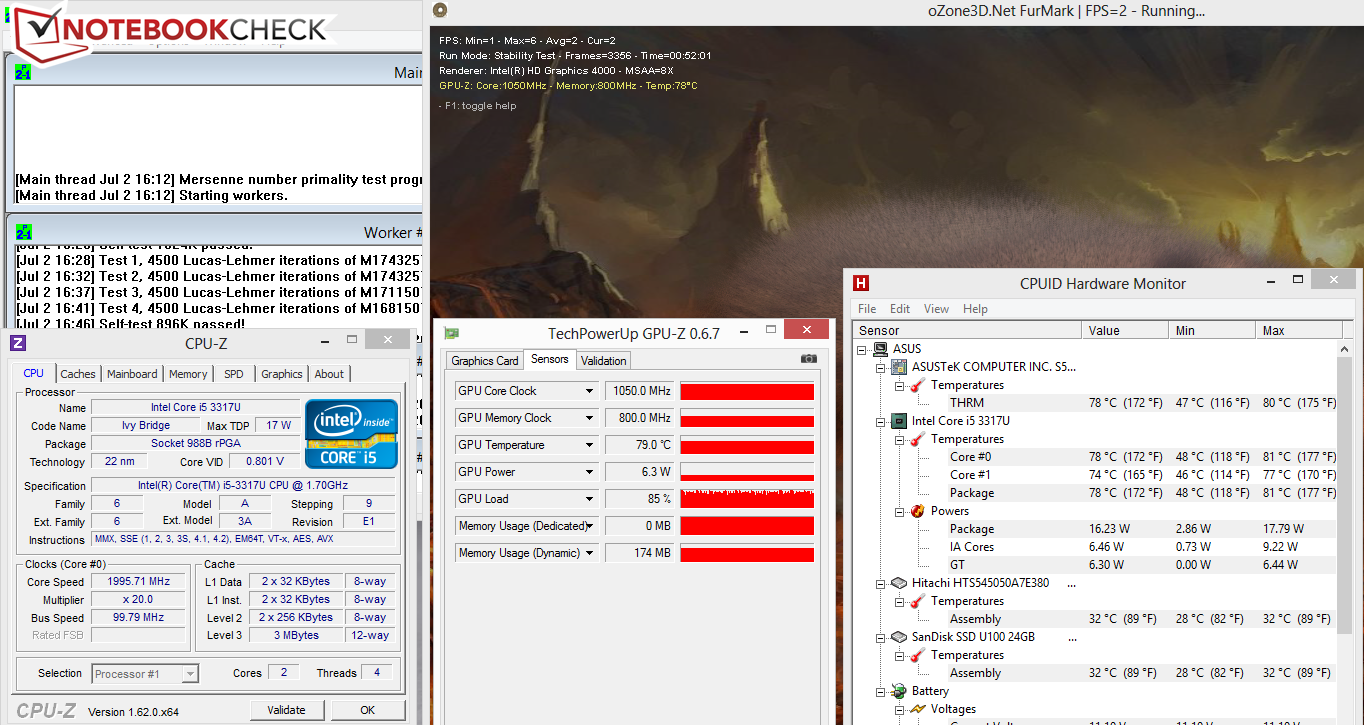This screenshot has width=1364, height=725.
Task: Click the green icon of Prime95 Worker window
Action: tap(23, 232)
